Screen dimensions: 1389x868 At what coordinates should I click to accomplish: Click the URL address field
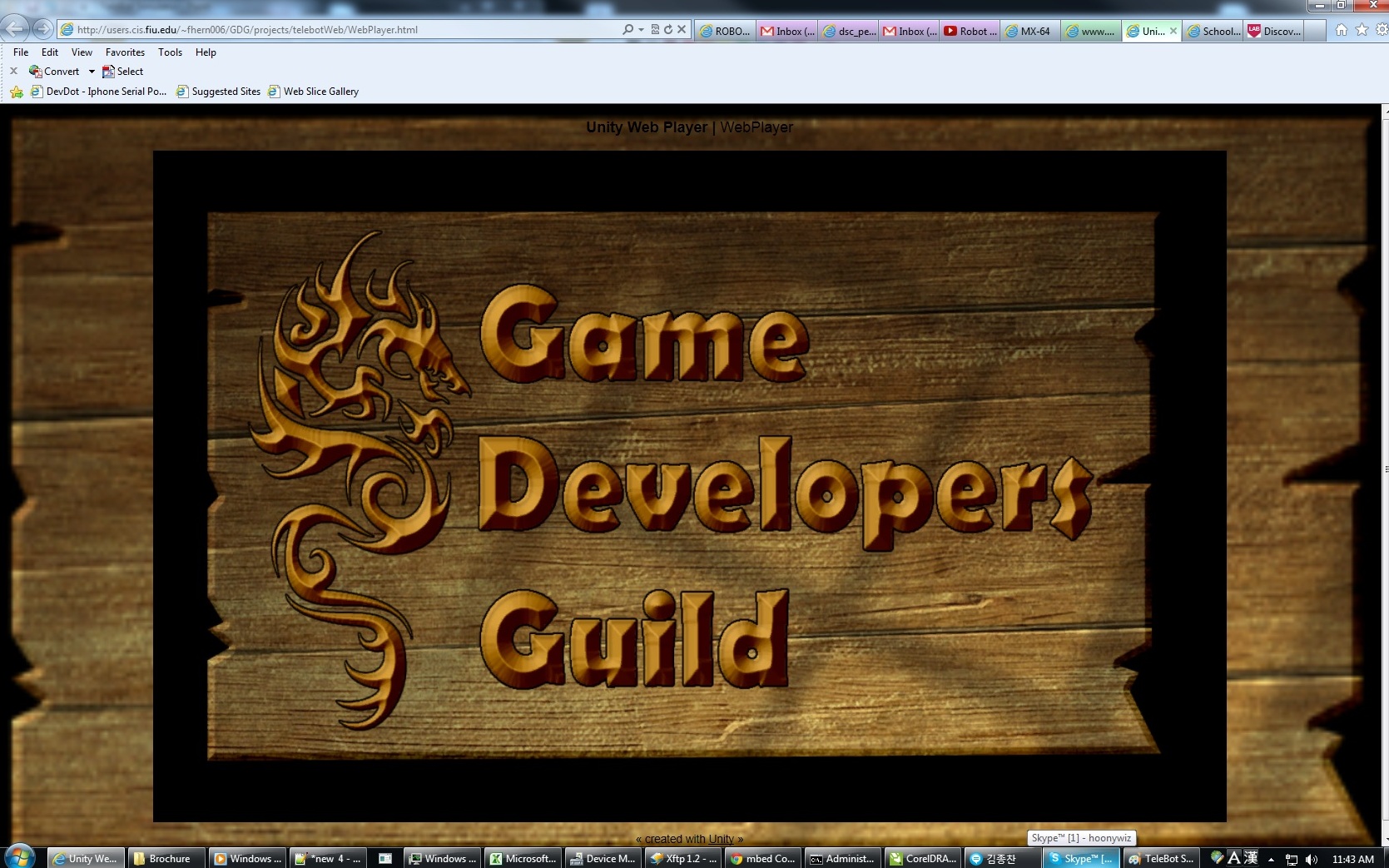click(x=333, y=30)
